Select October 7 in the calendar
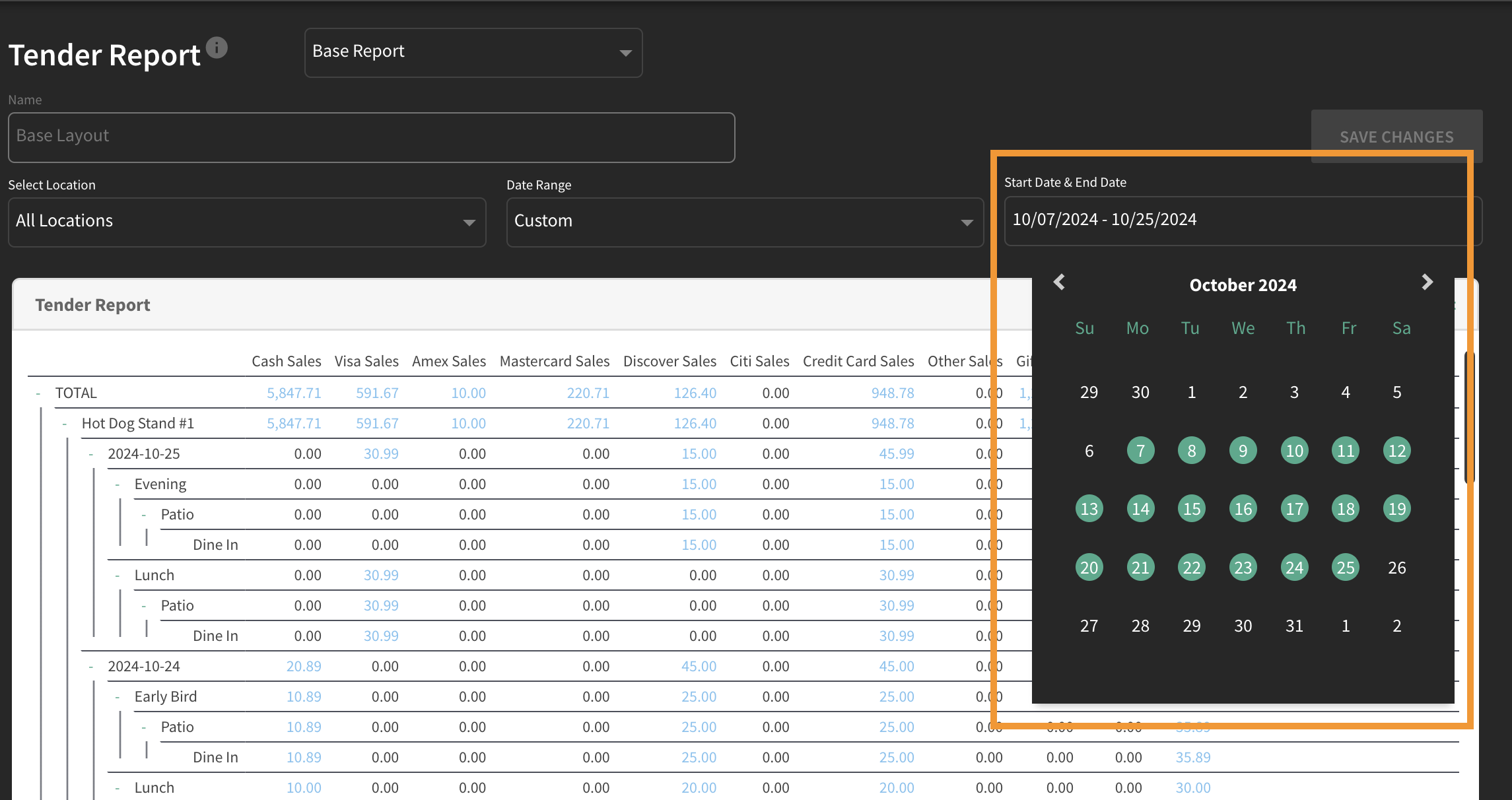Viewport: 1512px width, 800px height. [1140, 451]
